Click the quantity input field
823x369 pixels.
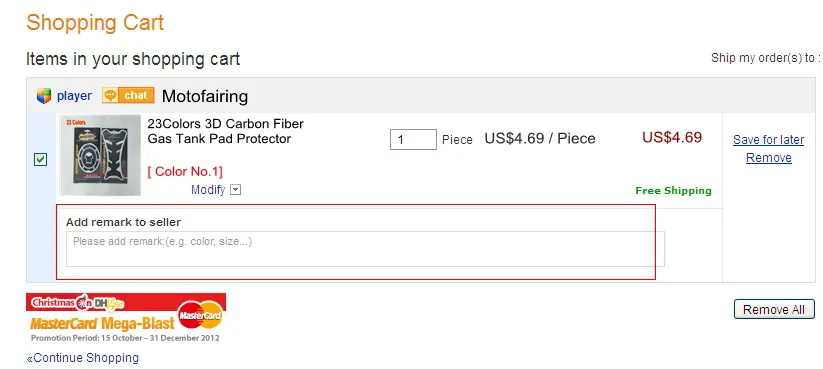[x=413, y=140]
